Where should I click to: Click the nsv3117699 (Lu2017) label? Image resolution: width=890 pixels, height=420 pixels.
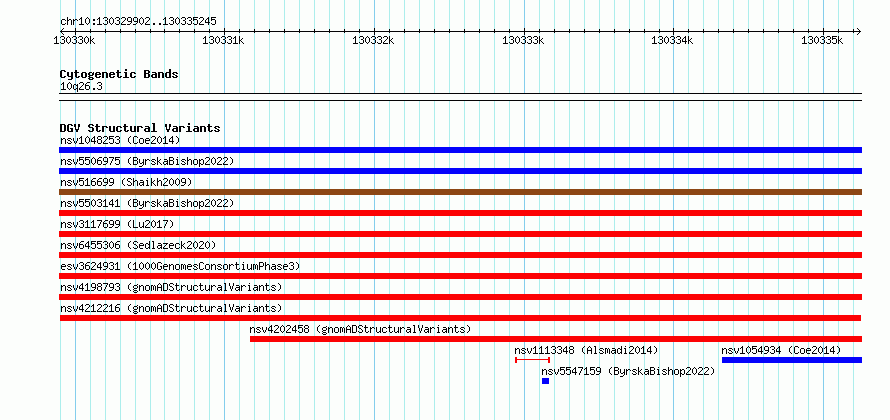117,224
